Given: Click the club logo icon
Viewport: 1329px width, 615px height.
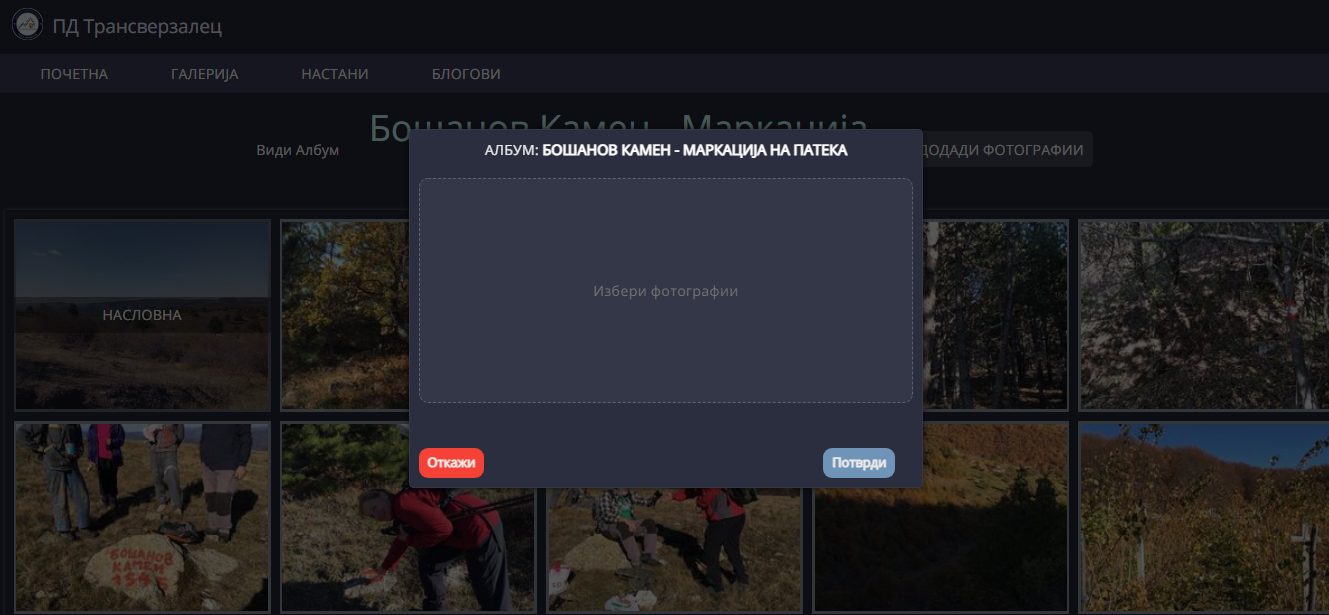Looking at the screenshot, I should point(27,24).
